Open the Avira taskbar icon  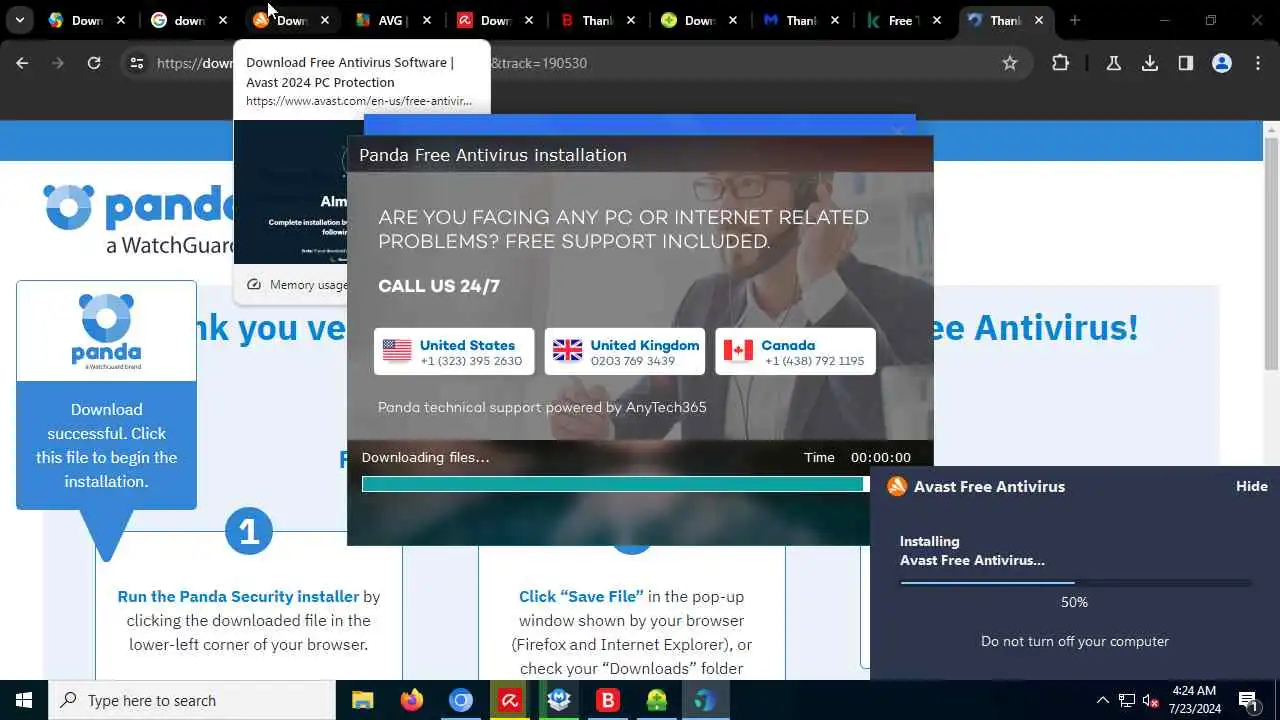tap(509, 700)
